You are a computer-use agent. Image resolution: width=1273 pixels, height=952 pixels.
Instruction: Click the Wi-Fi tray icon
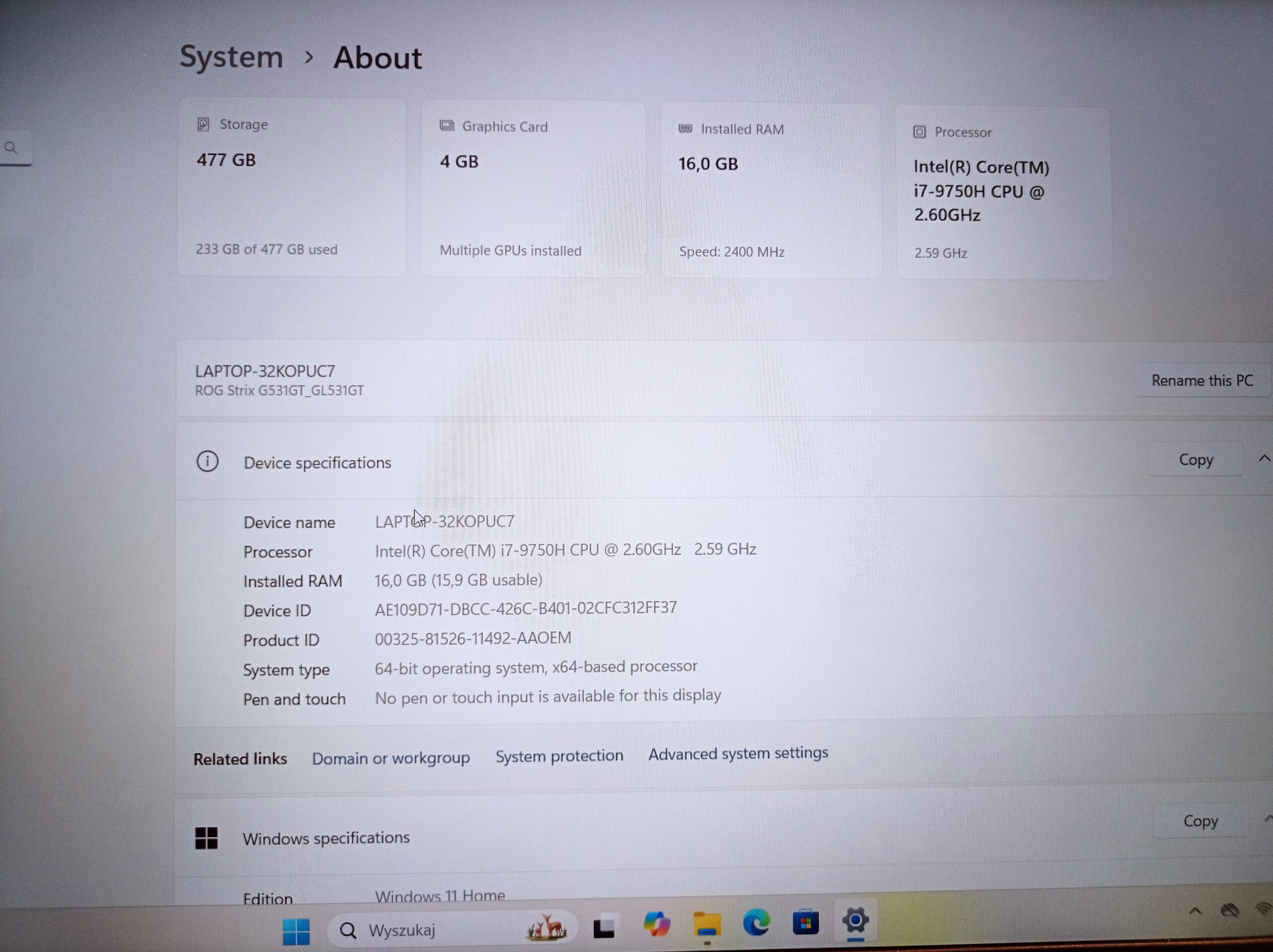[x=1264, y=909]
